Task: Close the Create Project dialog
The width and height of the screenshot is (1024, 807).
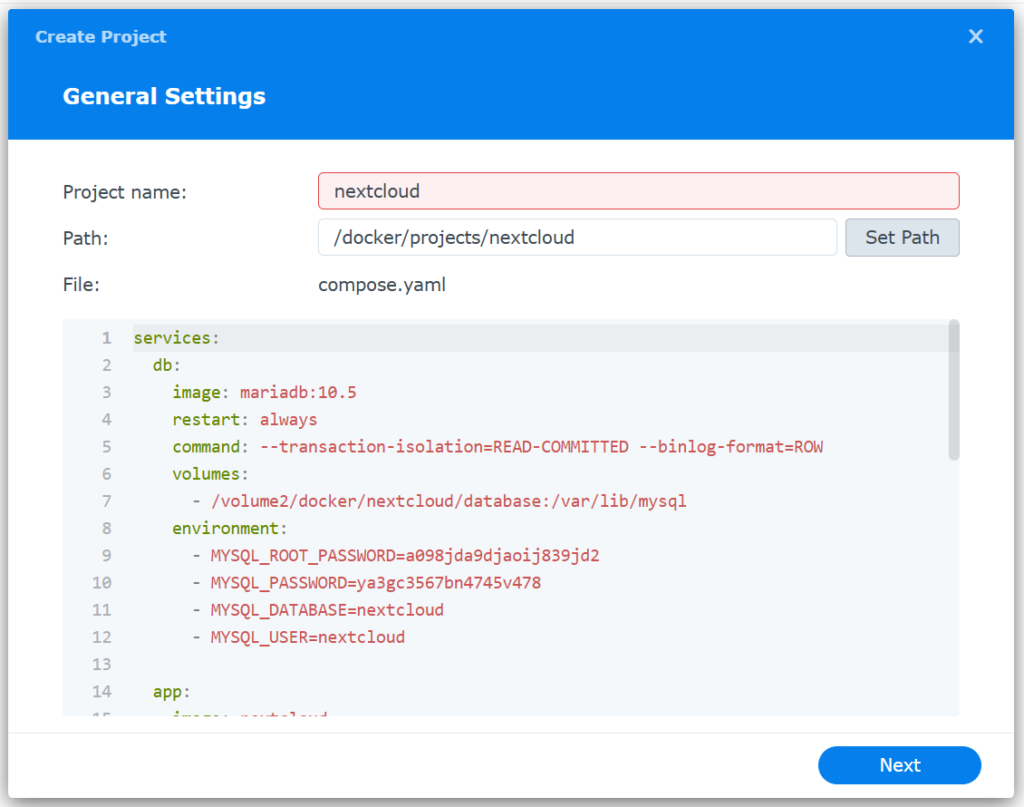Action: 975,37
